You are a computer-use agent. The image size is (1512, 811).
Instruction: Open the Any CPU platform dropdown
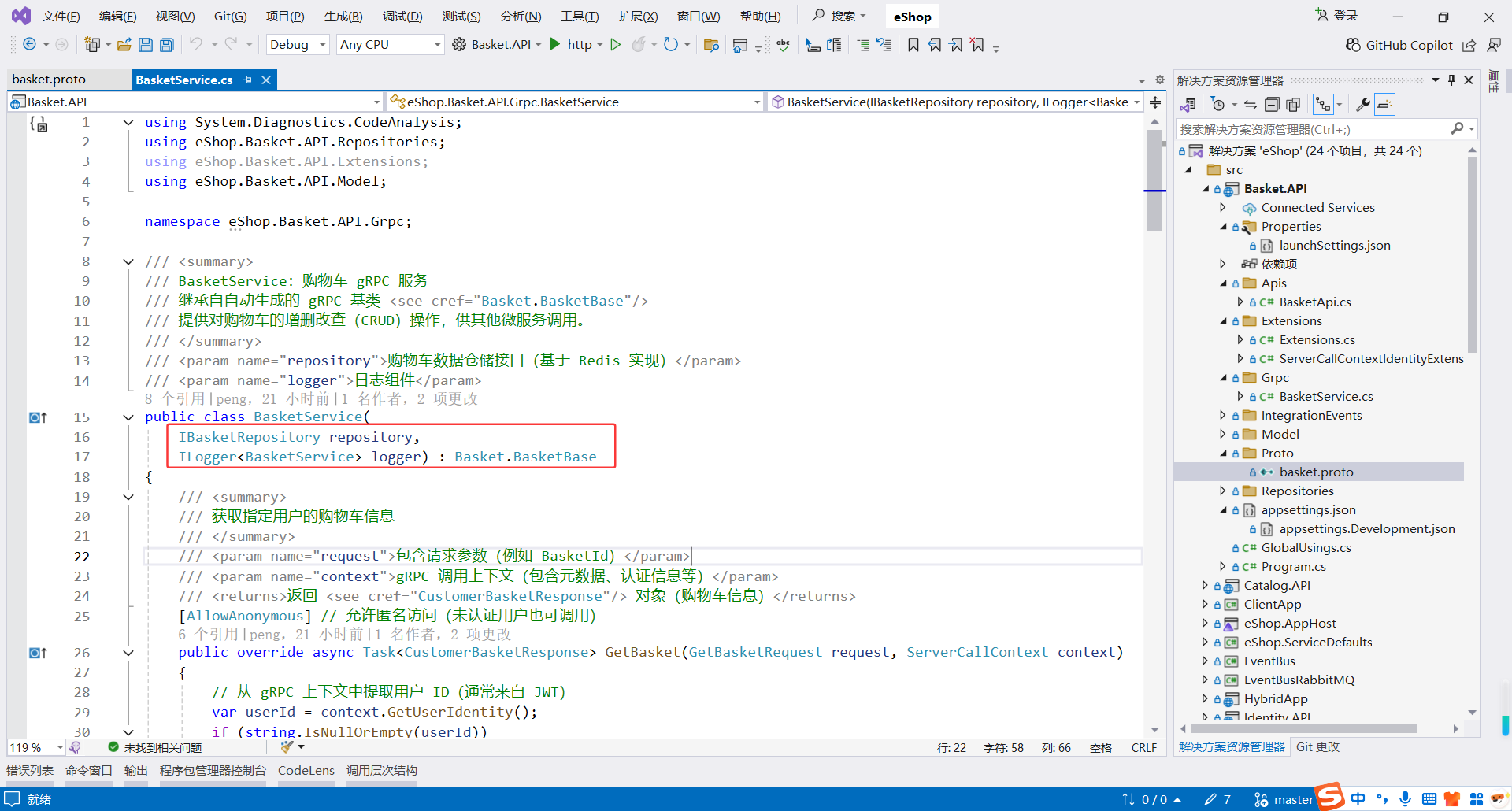389,45
